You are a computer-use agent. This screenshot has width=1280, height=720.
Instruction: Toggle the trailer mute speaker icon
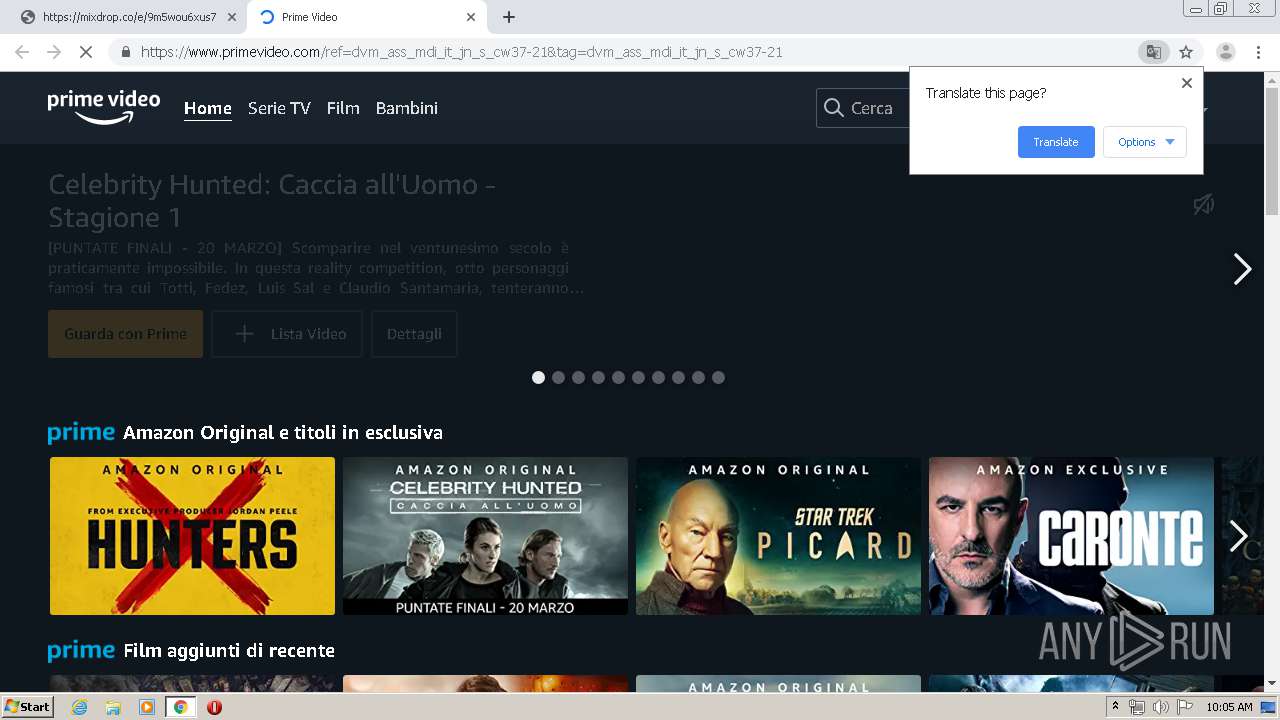(x=1203, y=204)
